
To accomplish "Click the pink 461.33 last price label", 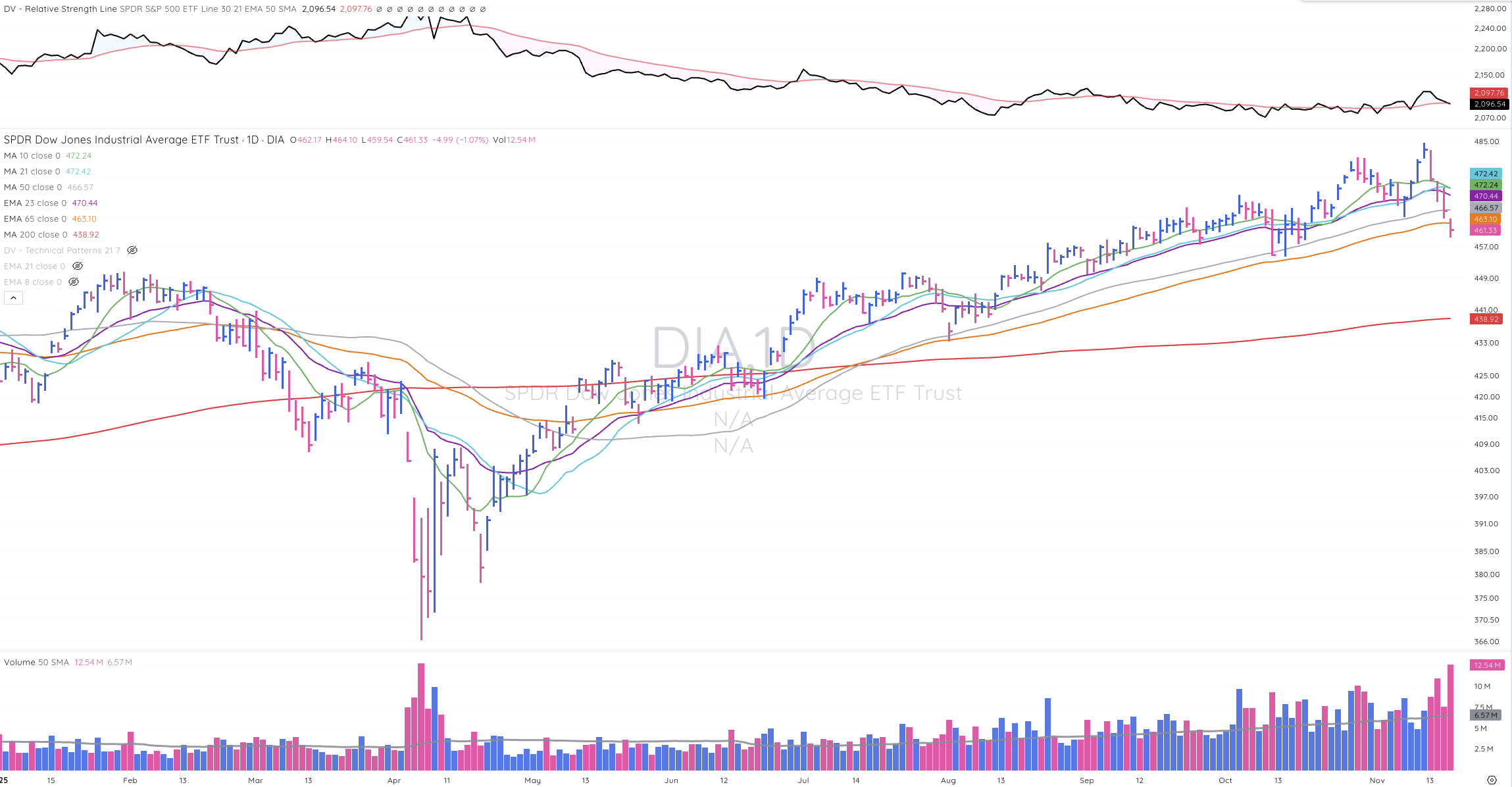I will 1486,230.
